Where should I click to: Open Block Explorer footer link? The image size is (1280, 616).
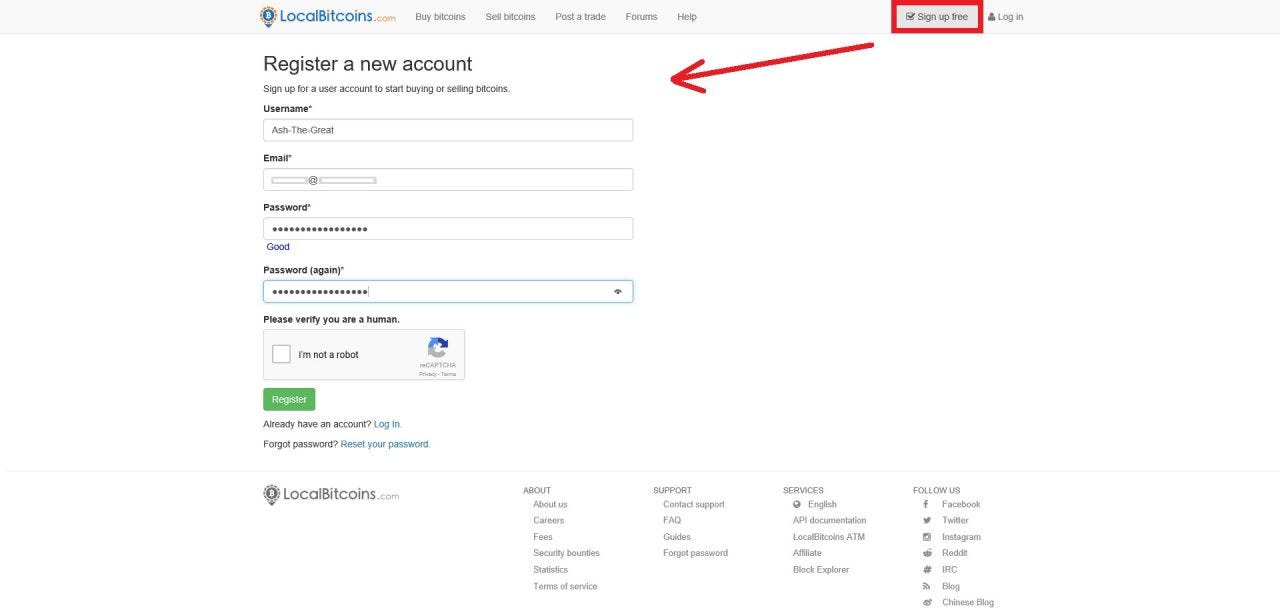pyautogui.click(x=821, y=569)
